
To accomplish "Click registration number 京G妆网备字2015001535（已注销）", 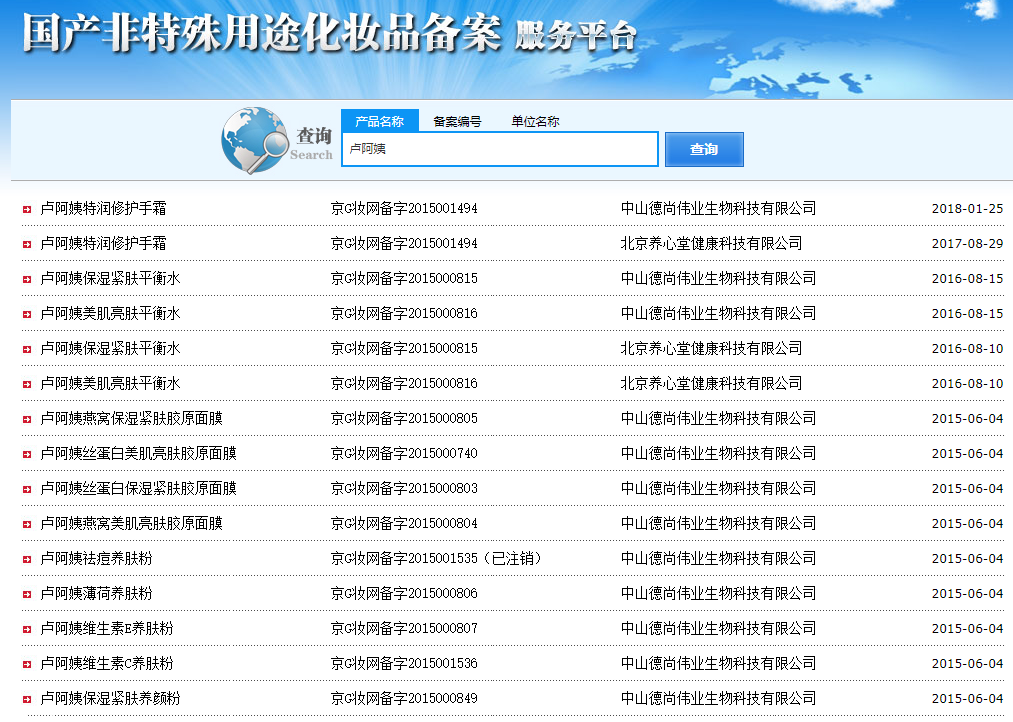I will click(x=430, y=558).
